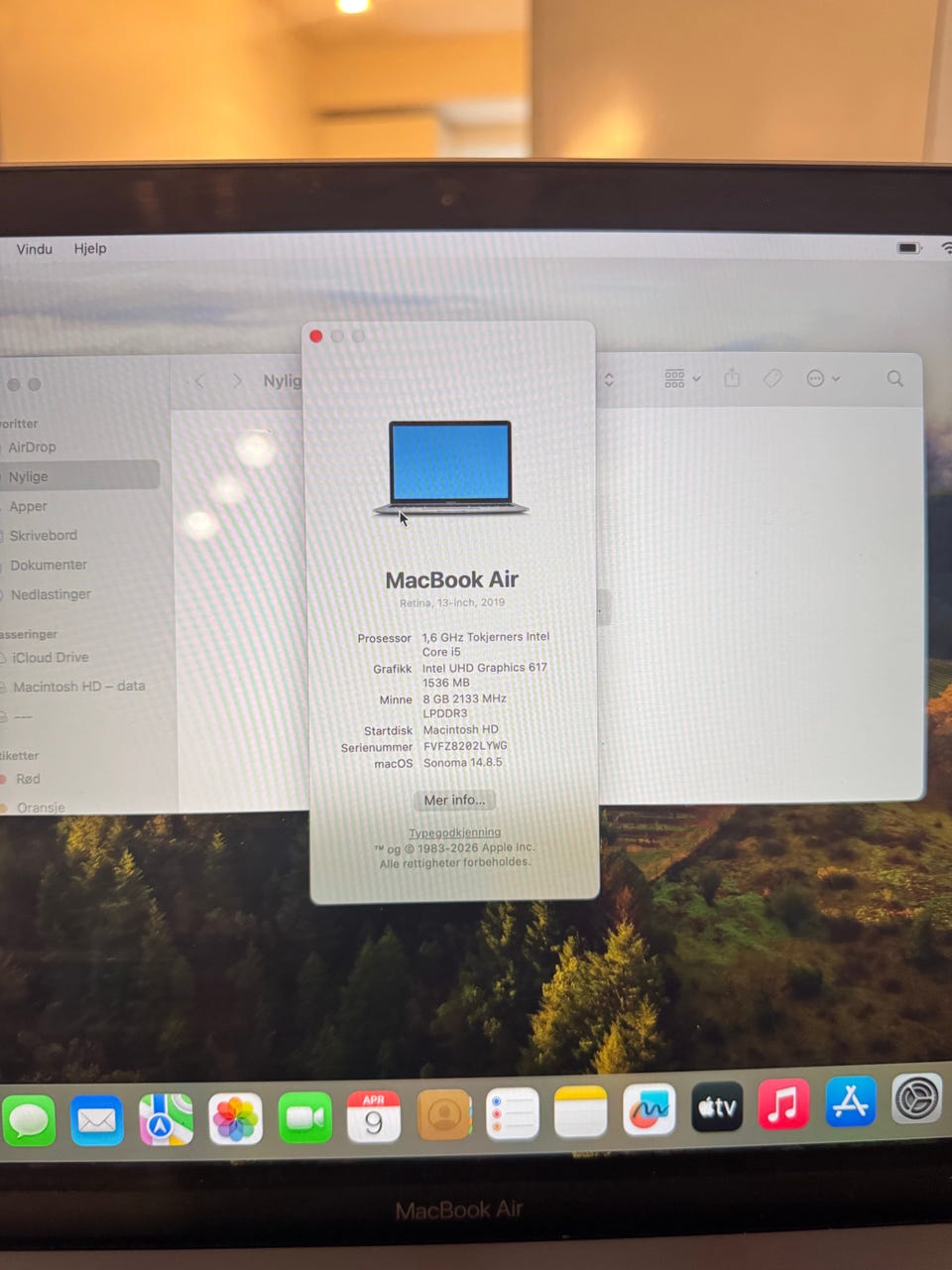Open the Calendar icon showing APR 9
Viewport: 952px width, 1270px height.
374,1117
